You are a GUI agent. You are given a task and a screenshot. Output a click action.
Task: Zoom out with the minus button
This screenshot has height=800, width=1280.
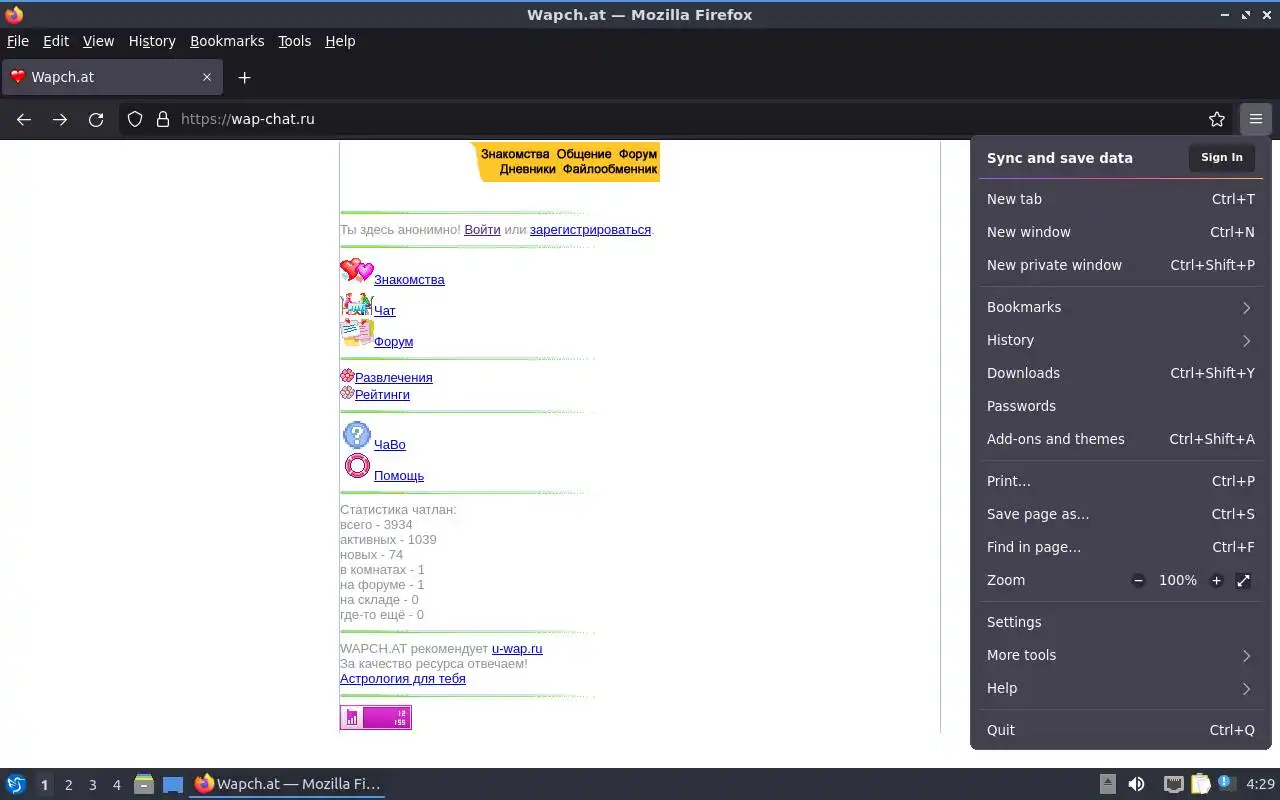tap(1138, 581)
